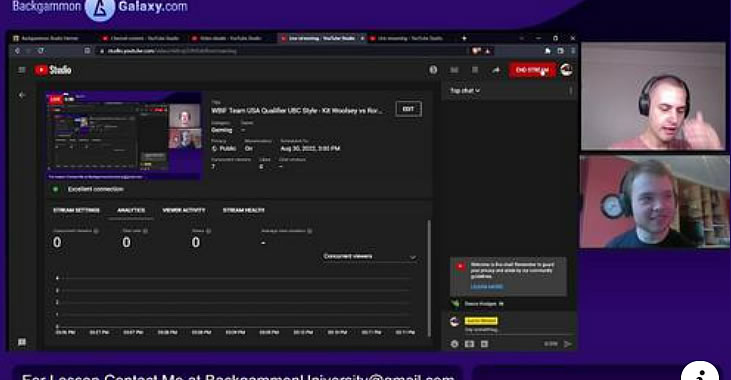Viewport: 731px width, 380px height.
Task: Open the Viewer Activity tab
Action: [x=184, y=210]
